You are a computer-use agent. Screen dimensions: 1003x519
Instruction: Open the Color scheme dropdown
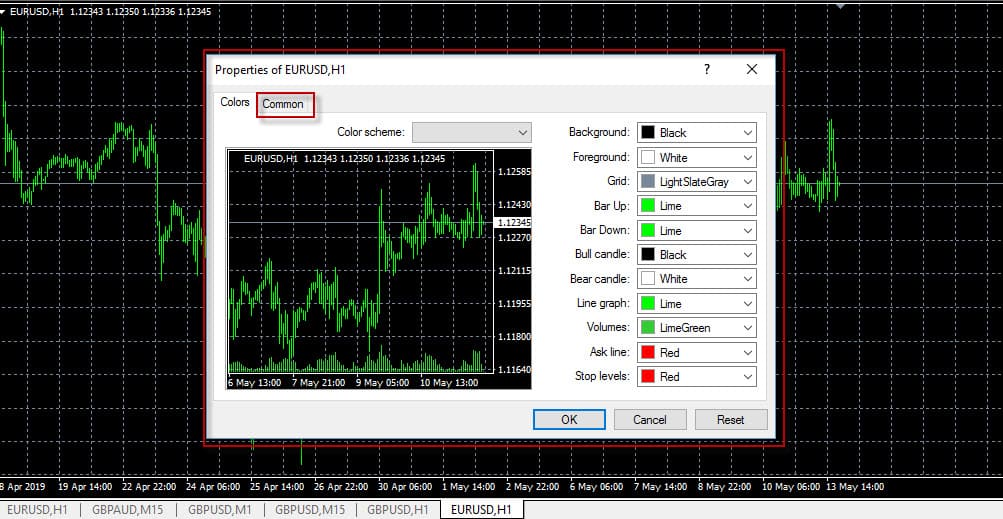tap(473, 132)
